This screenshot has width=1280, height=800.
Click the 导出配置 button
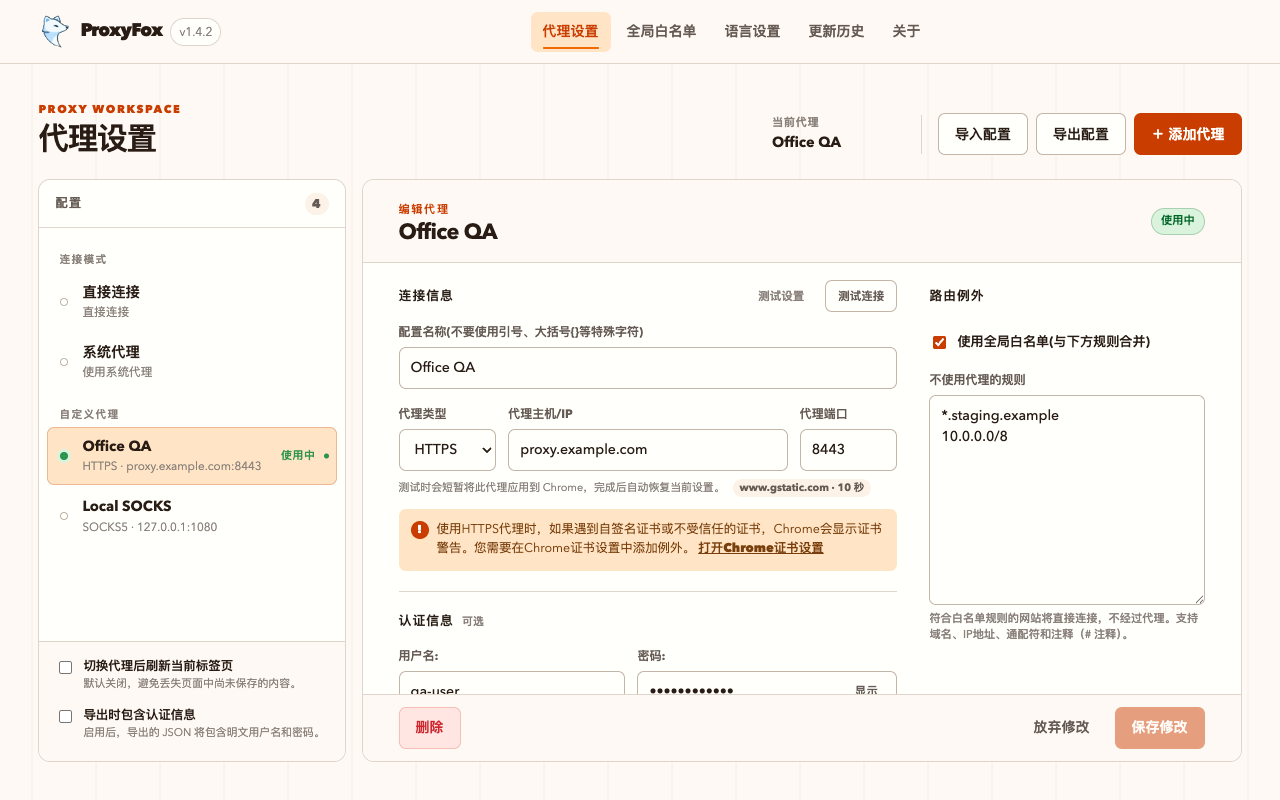click(1081, 134)
